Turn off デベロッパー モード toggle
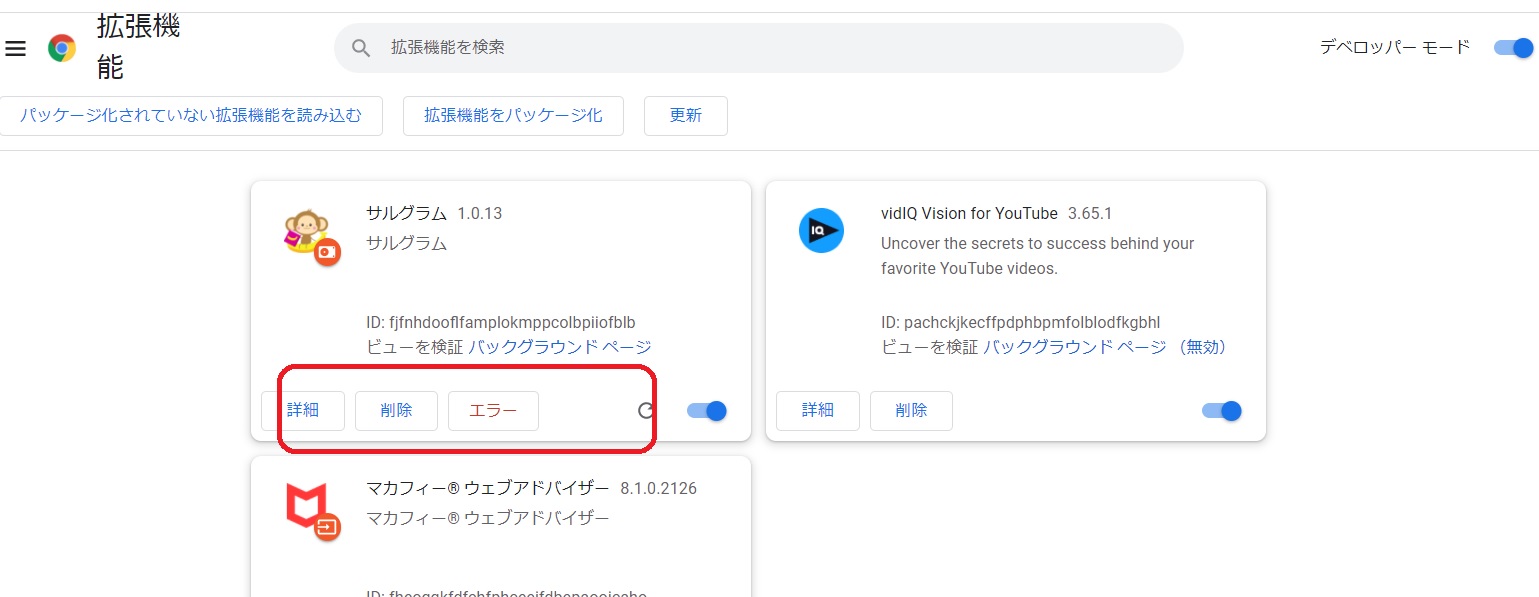Viewport: 1539px width, 597px height. (1513, 48)
